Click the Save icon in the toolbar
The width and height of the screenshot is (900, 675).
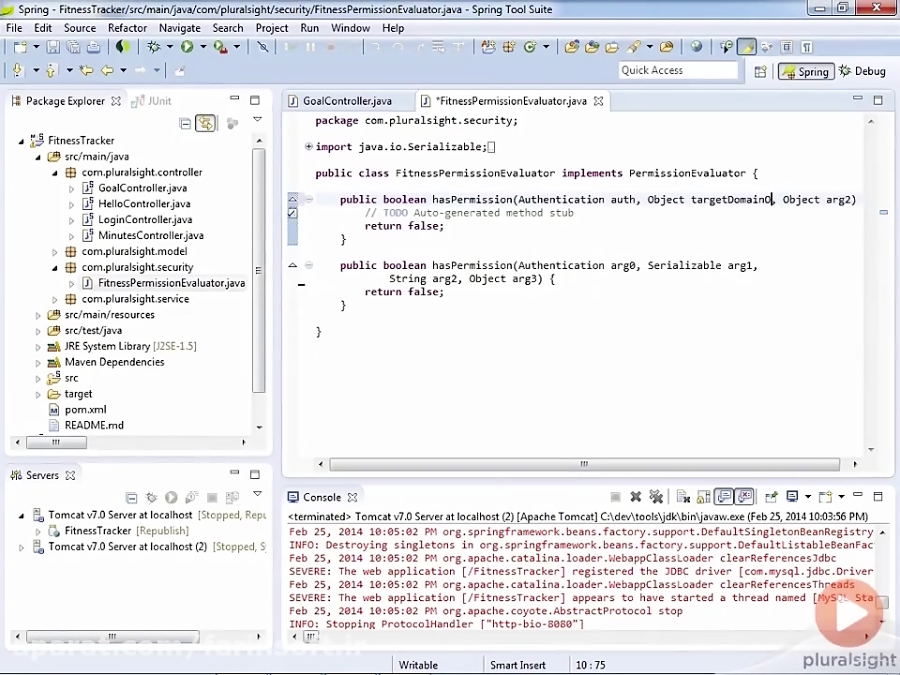coord(54,47)
